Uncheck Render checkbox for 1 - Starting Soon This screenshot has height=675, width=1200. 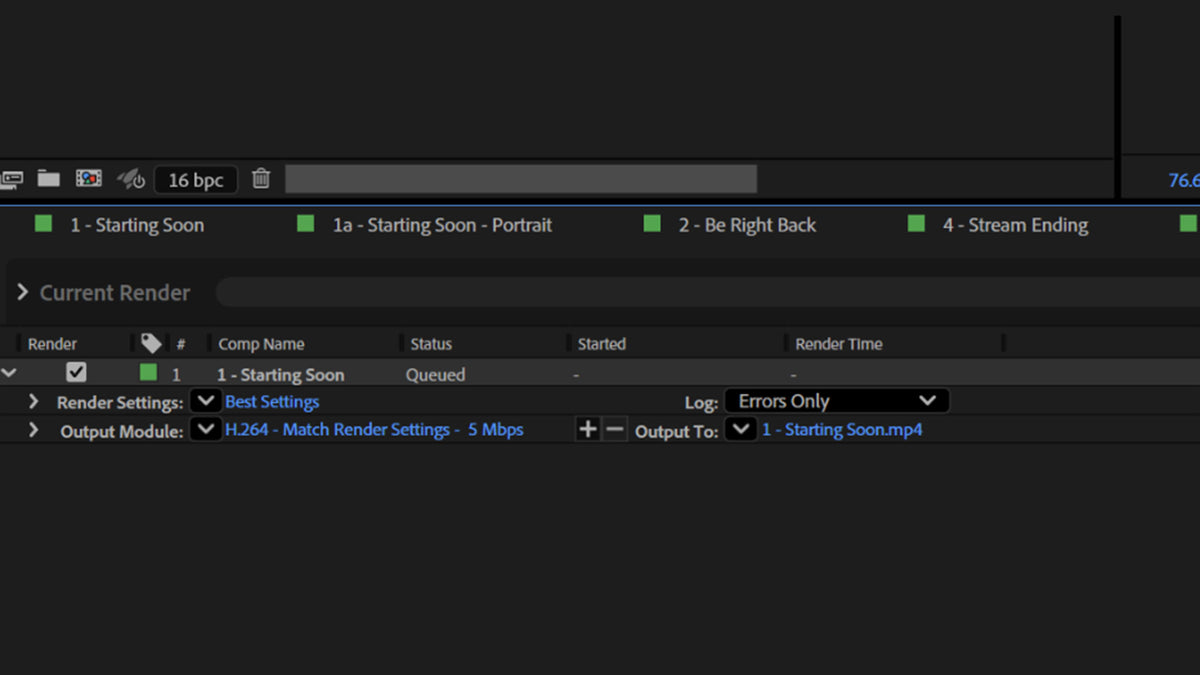point(76,373)
